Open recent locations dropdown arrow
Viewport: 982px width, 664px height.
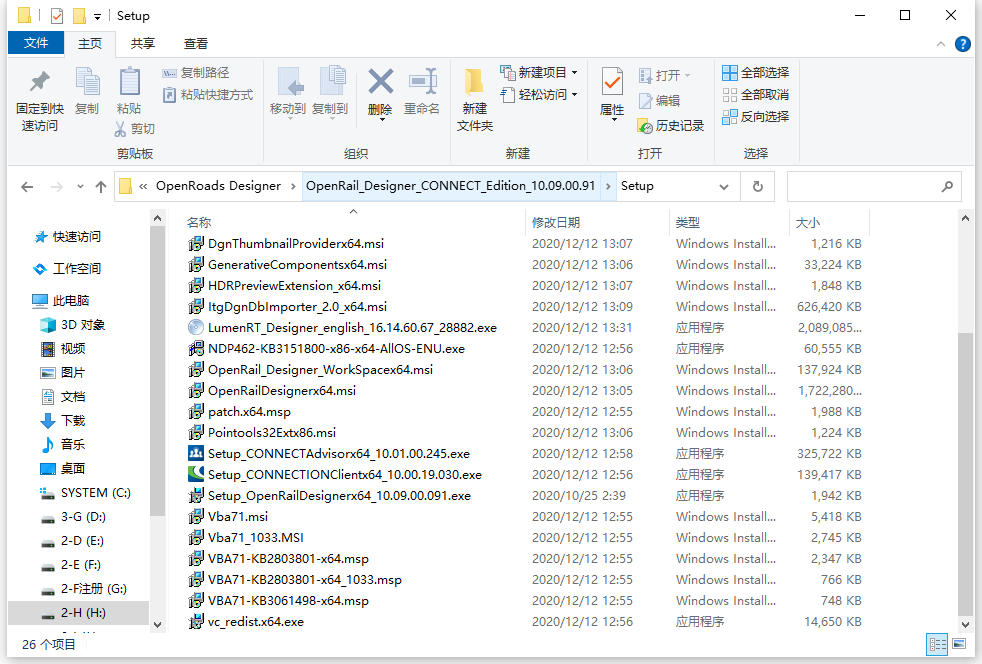click(x=80, y=187)
